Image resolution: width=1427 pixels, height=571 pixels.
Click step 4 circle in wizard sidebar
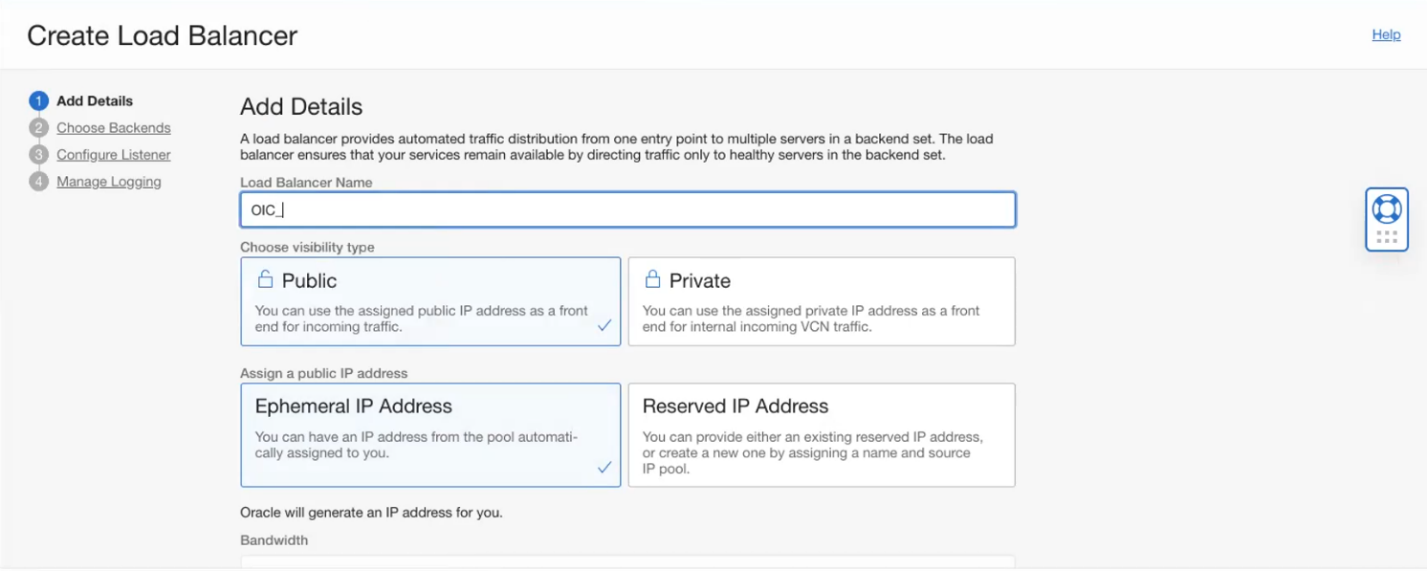coord(39,182)
